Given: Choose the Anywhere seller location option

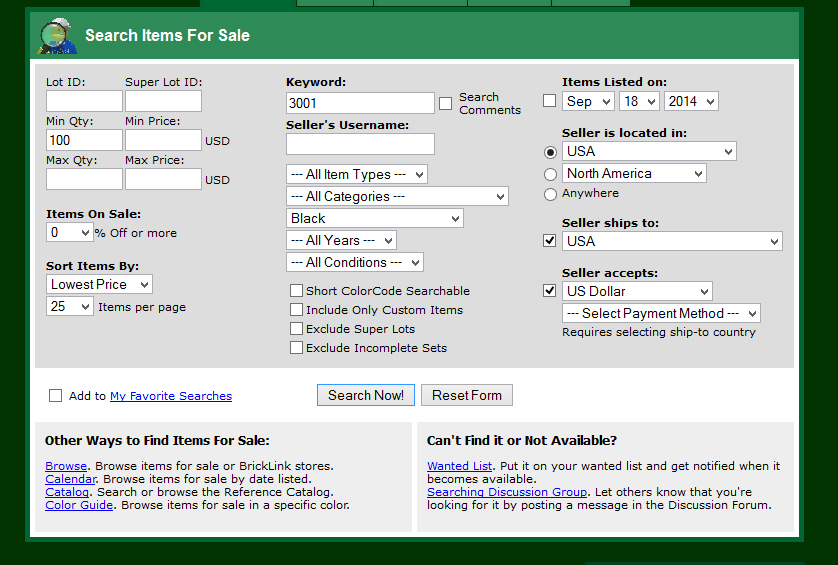Looking at the screenshot, I should [x=550, y=194].
